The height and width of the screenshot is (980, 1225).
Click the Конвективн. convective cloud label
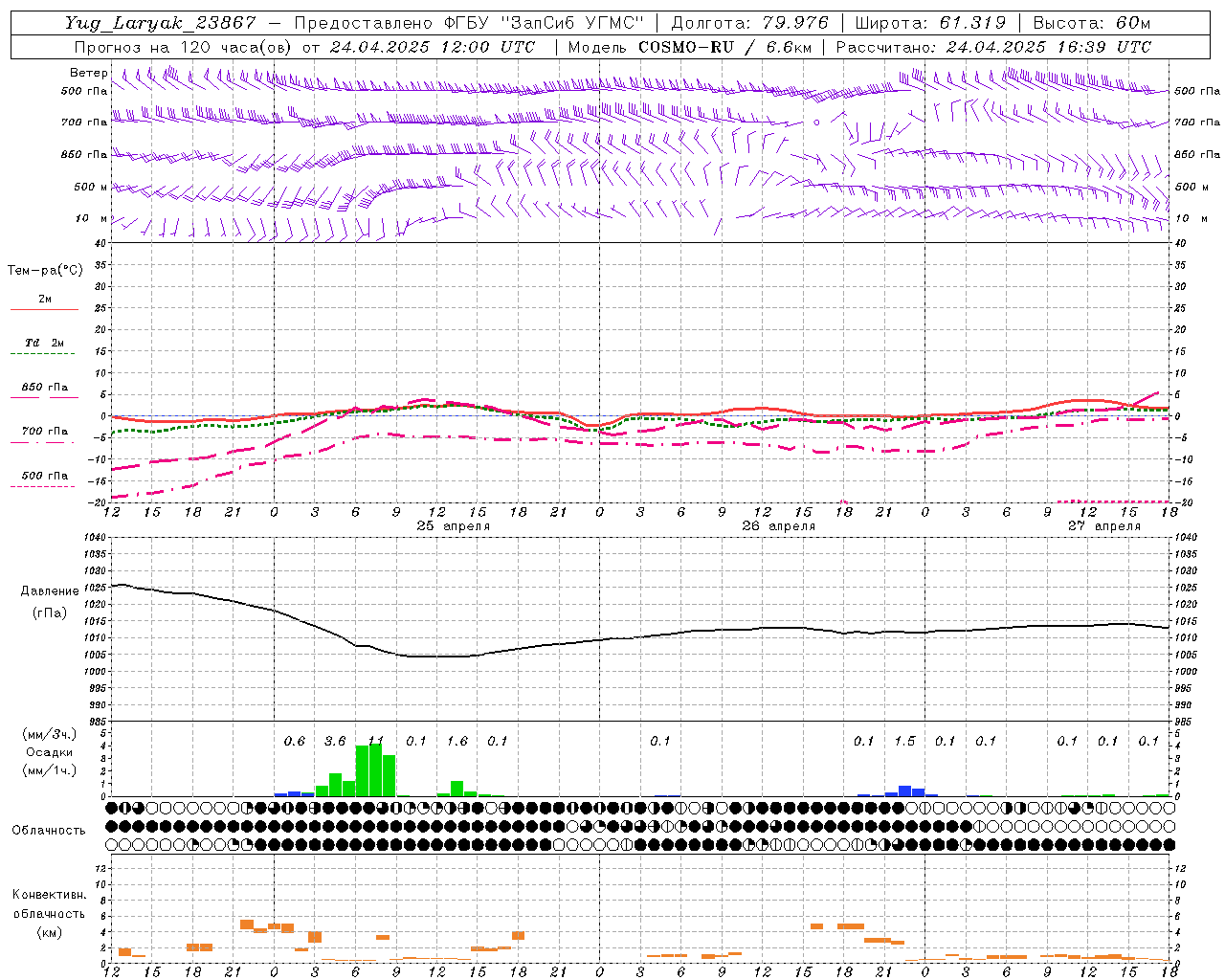[49, 895]
